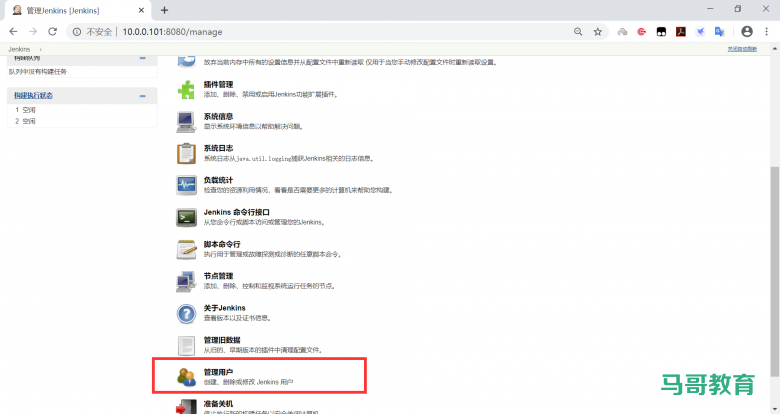Click the text '队列中没有构建任务'
This screenshot has height=414, width=780.
[38, 72]
